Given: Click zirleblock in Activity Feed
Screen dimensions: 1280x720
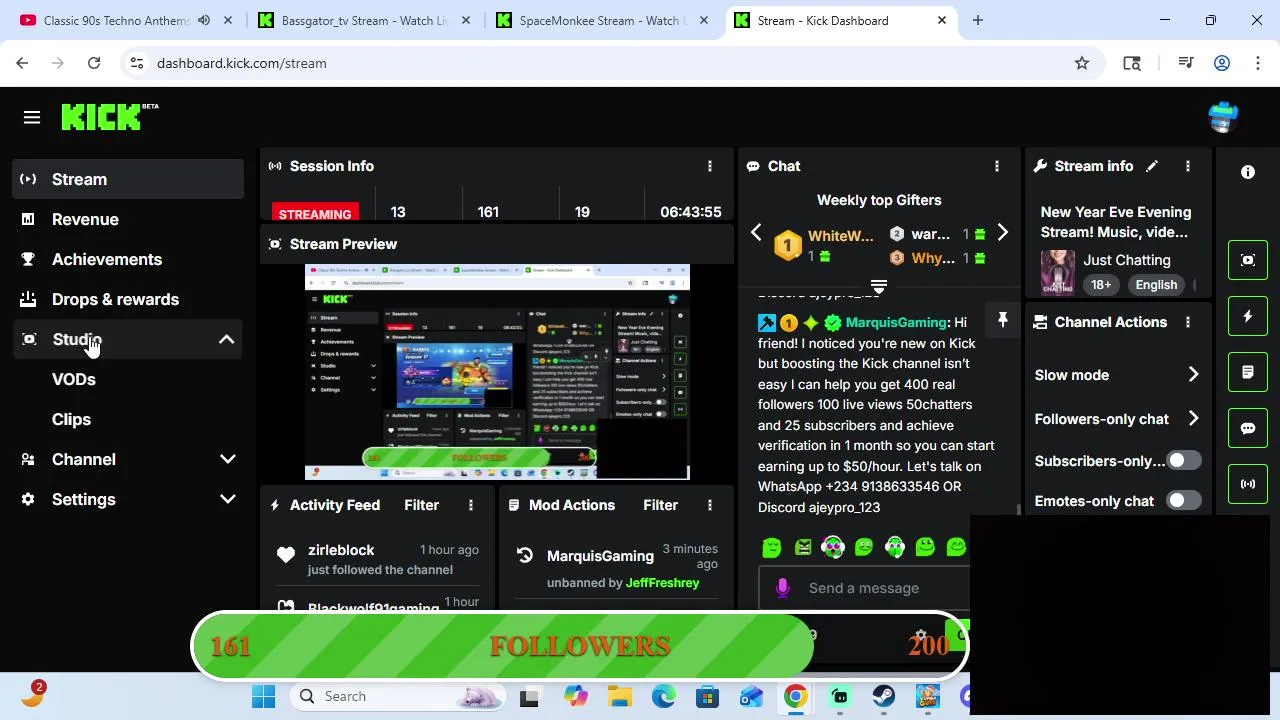Looking at the screenshot, I should point(341,550).
